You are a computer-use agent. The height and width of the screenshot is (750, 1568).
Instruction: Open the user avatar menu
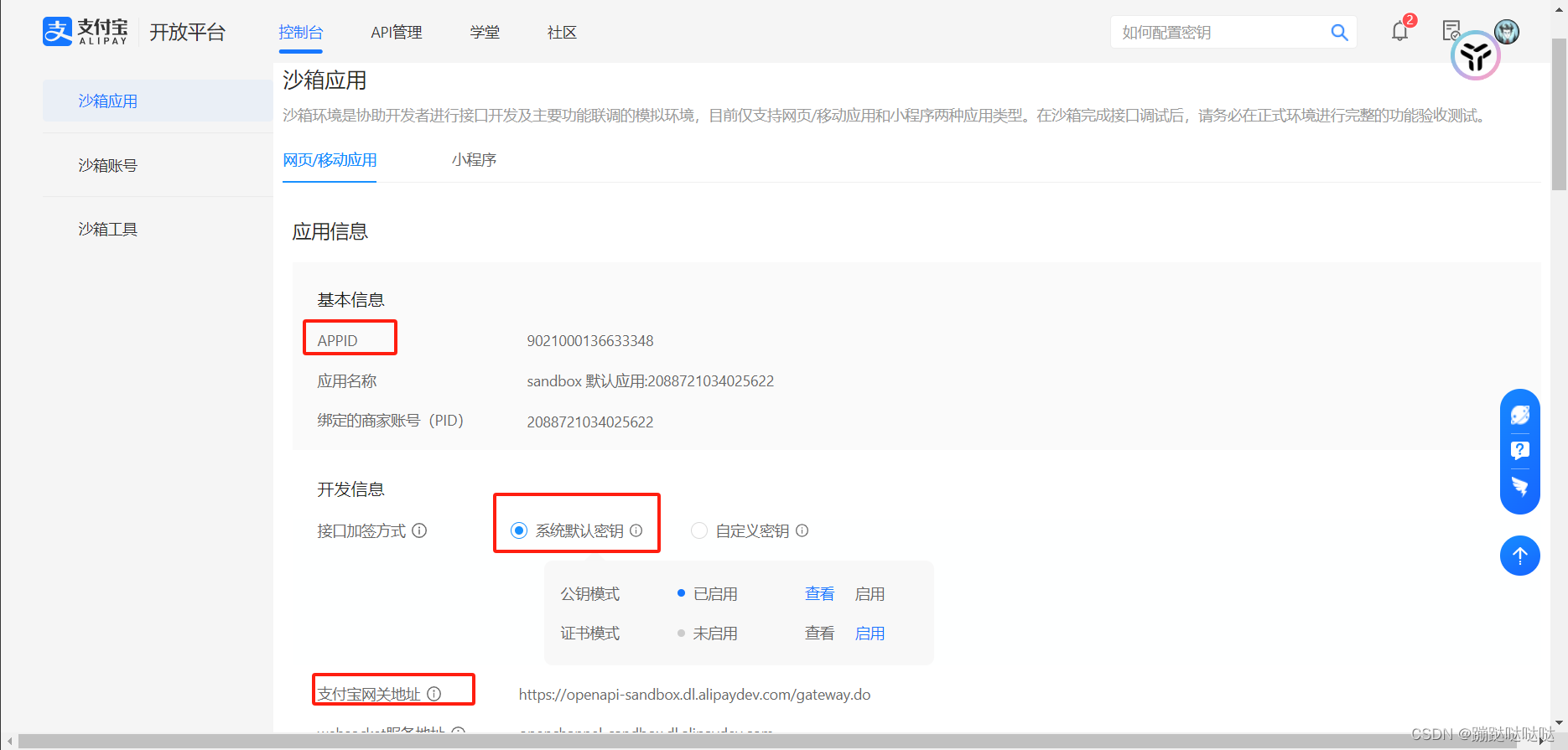(1507, 31)
